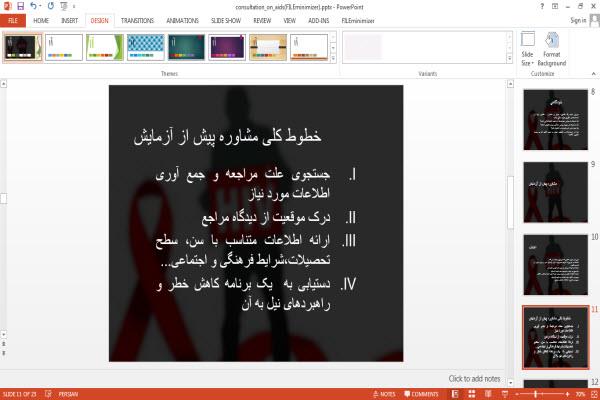Apply the white Retrospect theme with orange bar
This screenshot has width=600, height=400.
(x=309, y=47)
